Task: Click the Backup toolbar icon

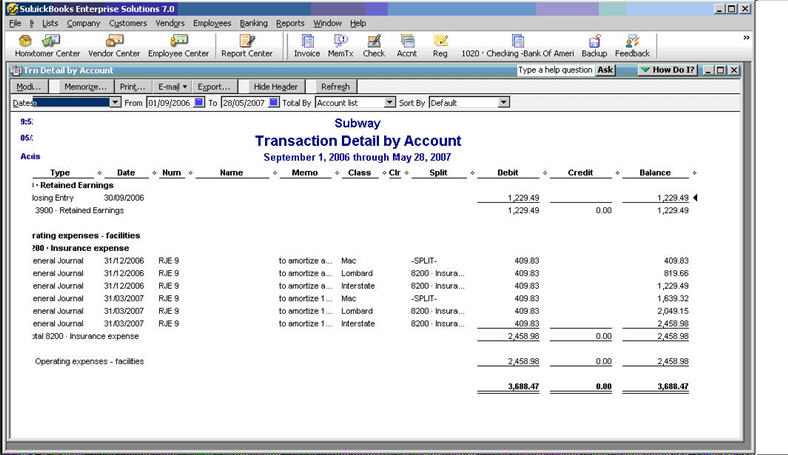Action: coord(594,45)
